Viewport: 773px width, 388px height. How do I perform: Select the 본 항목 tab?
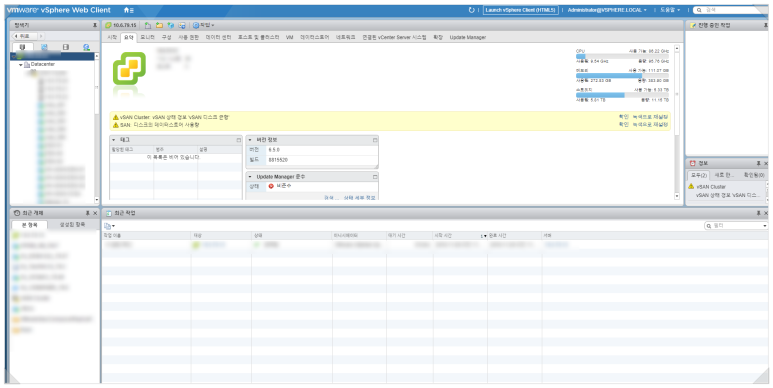click(30, 224)
